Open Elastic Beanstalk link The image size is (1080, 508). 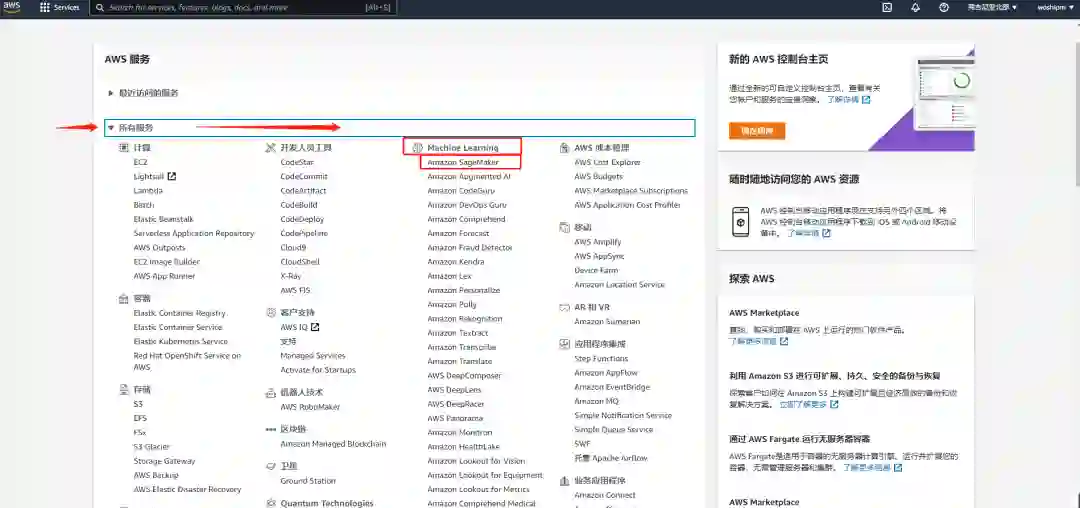pos(164,219)
